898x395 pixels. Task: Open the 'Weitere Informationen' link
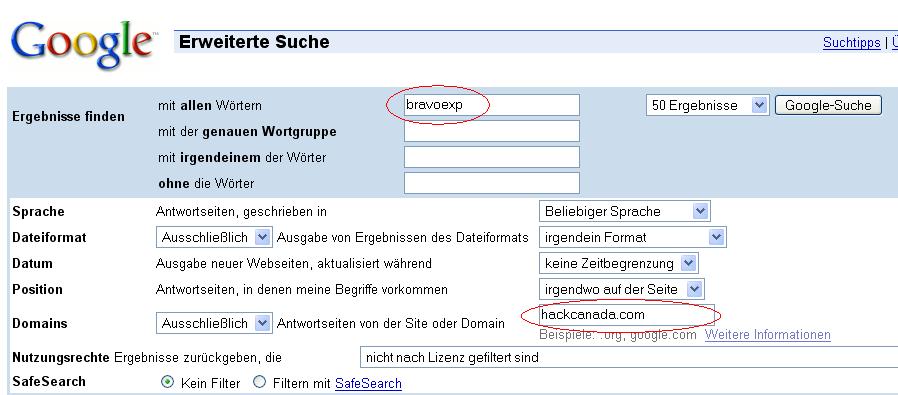767,334
